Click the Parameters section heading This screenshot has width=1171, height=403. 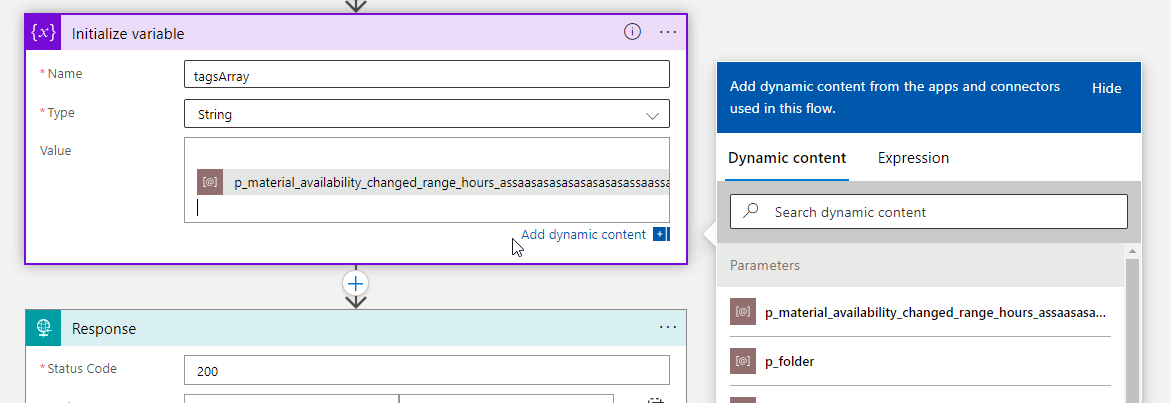[x=765, y=265]
